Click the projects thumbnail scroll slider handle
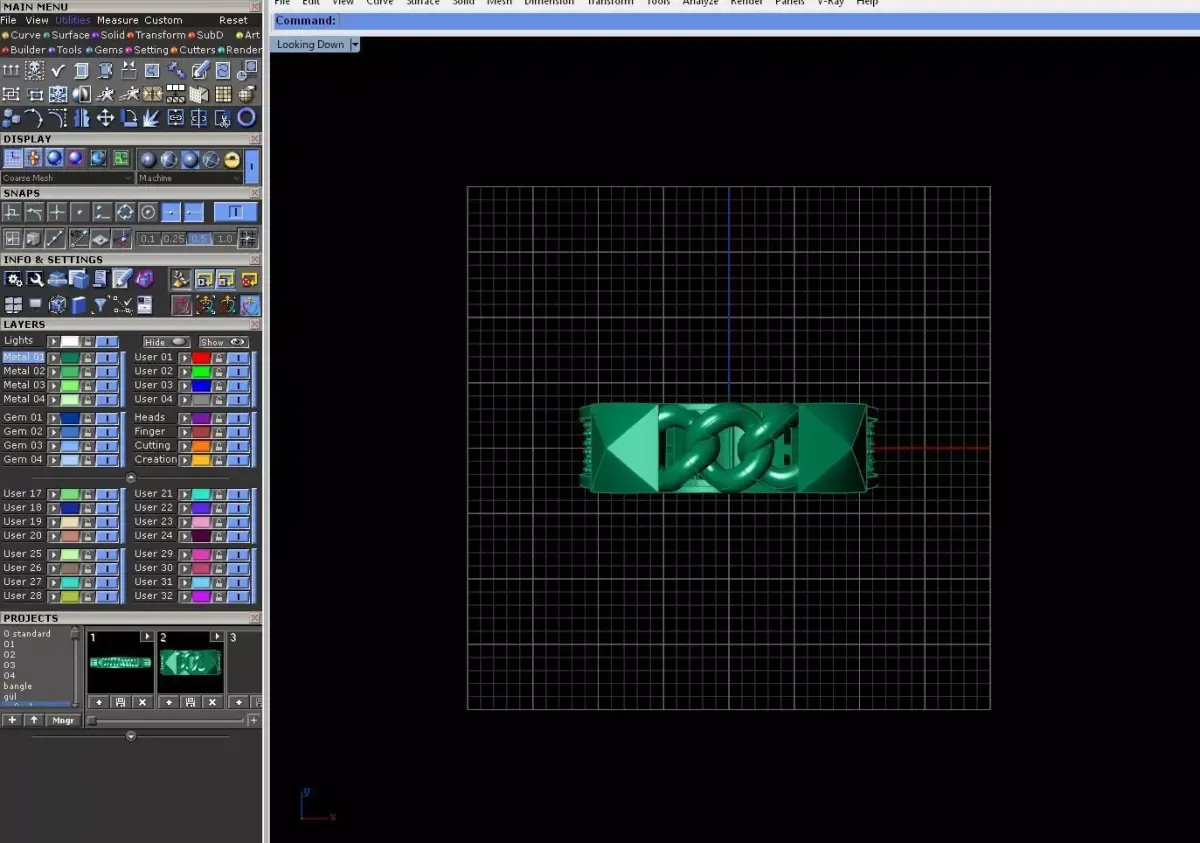Viewport: 1200px width, 843px height. click(91, 720)
